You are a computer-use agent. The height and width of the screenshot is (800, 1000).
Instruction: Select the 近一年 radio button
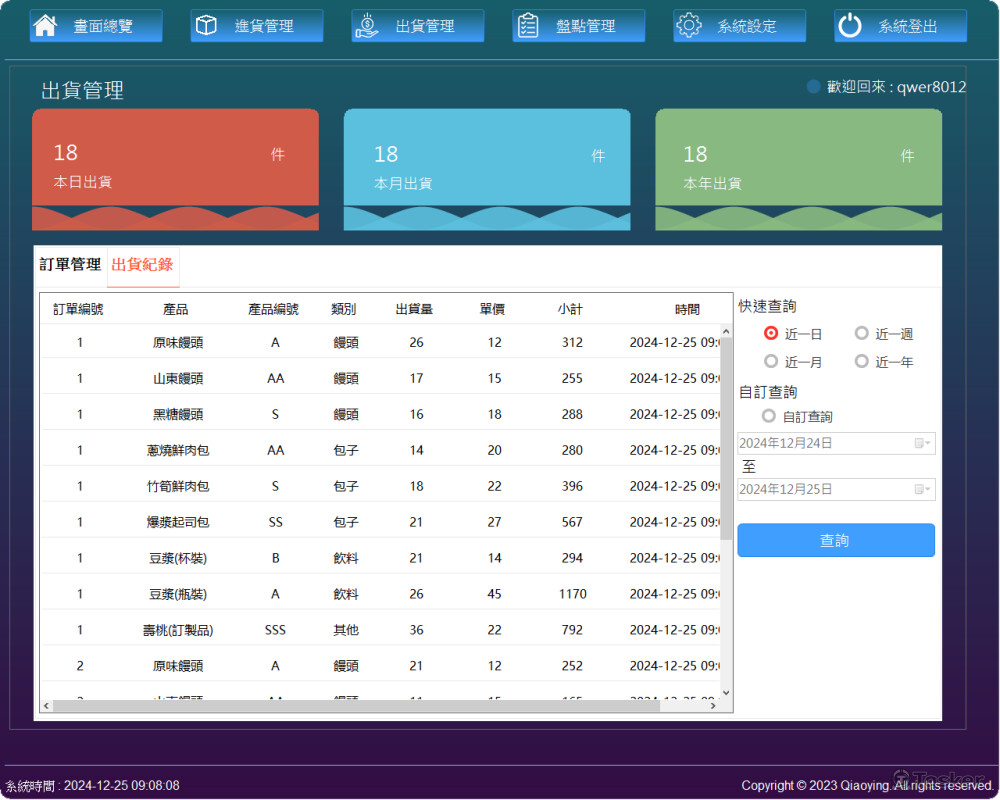(x=862, y=362)
